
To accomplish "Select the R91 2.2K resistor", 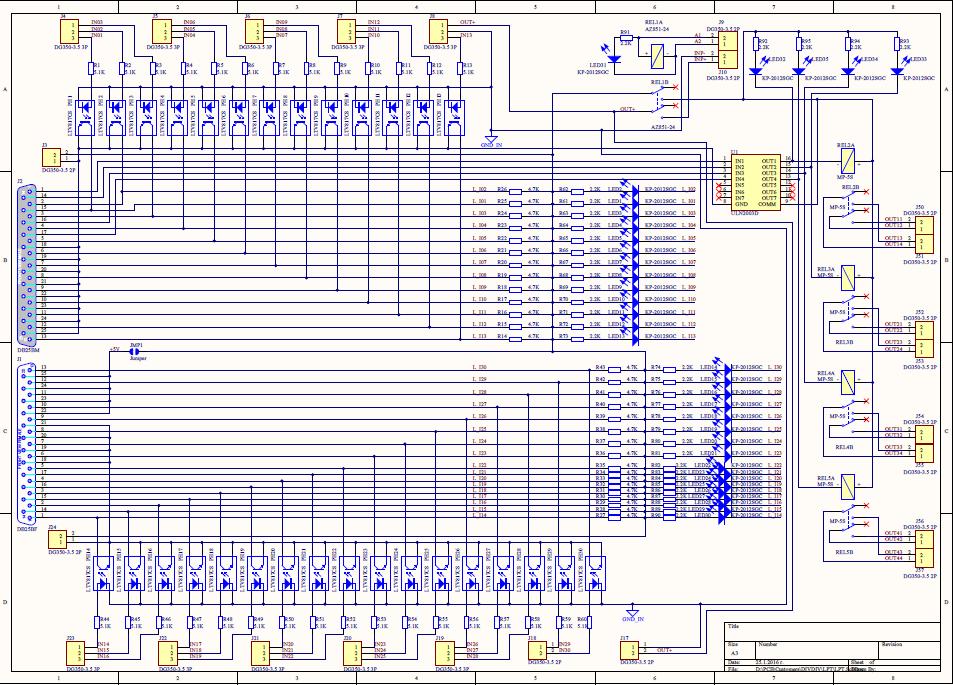I will pos(625,38).
